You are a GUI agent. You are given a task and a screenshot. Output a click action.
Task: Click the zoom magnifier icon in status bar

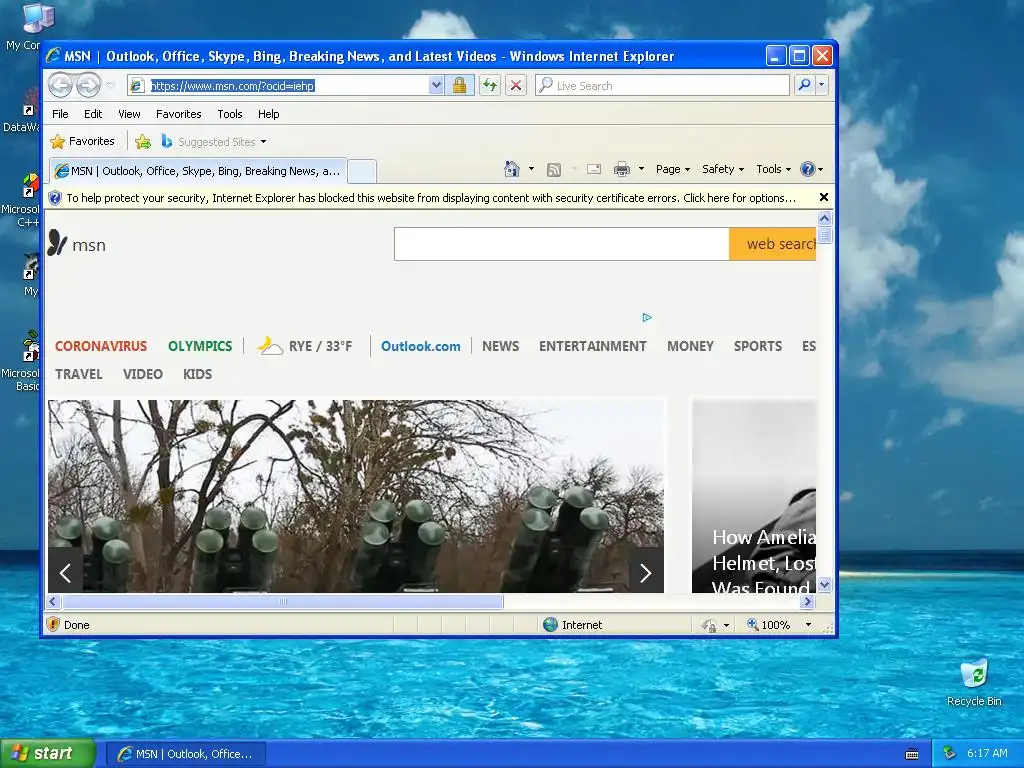point(752,624)
